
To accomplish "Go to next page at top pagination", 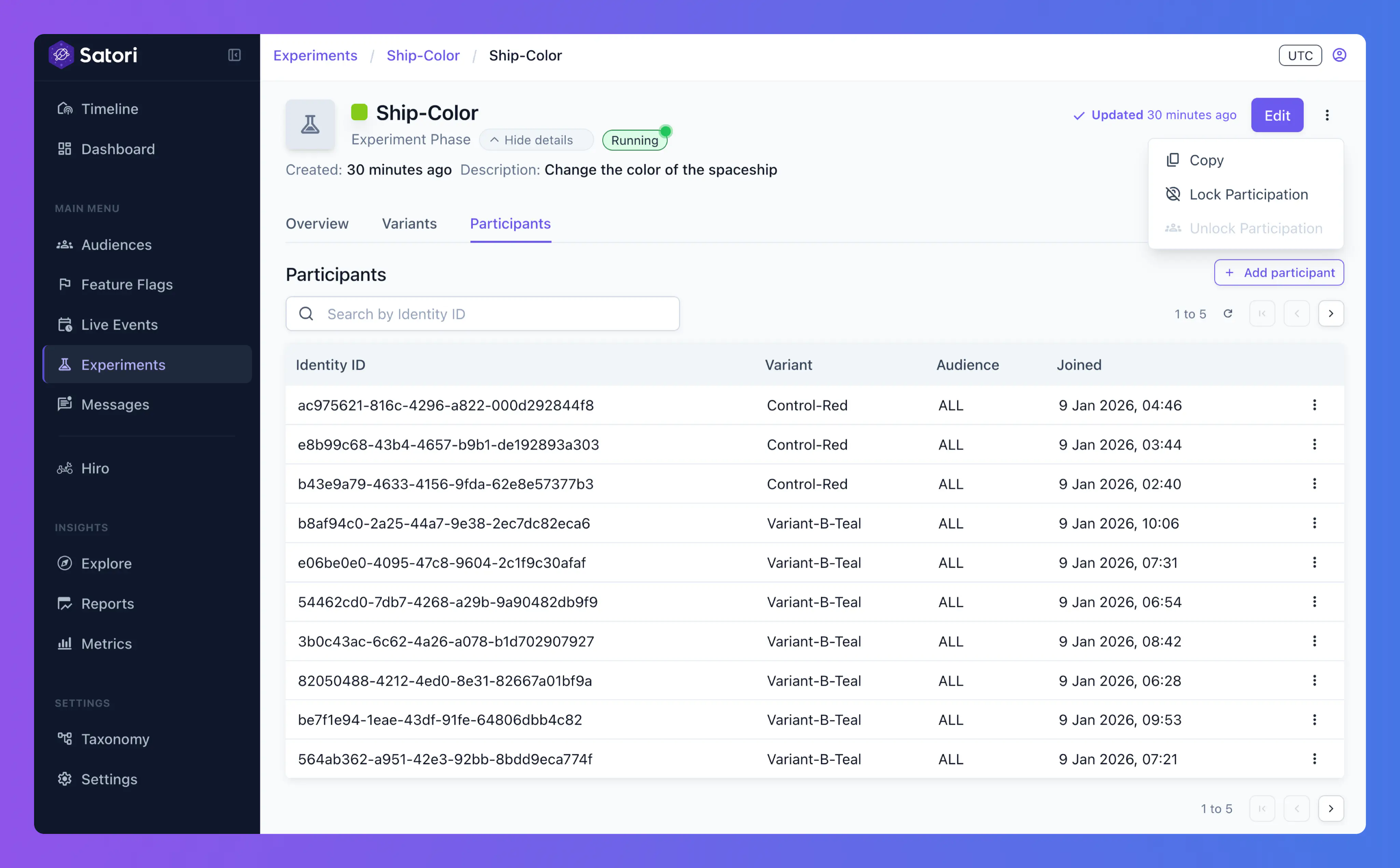I will pyautogui.click(x=1331, y=313).
